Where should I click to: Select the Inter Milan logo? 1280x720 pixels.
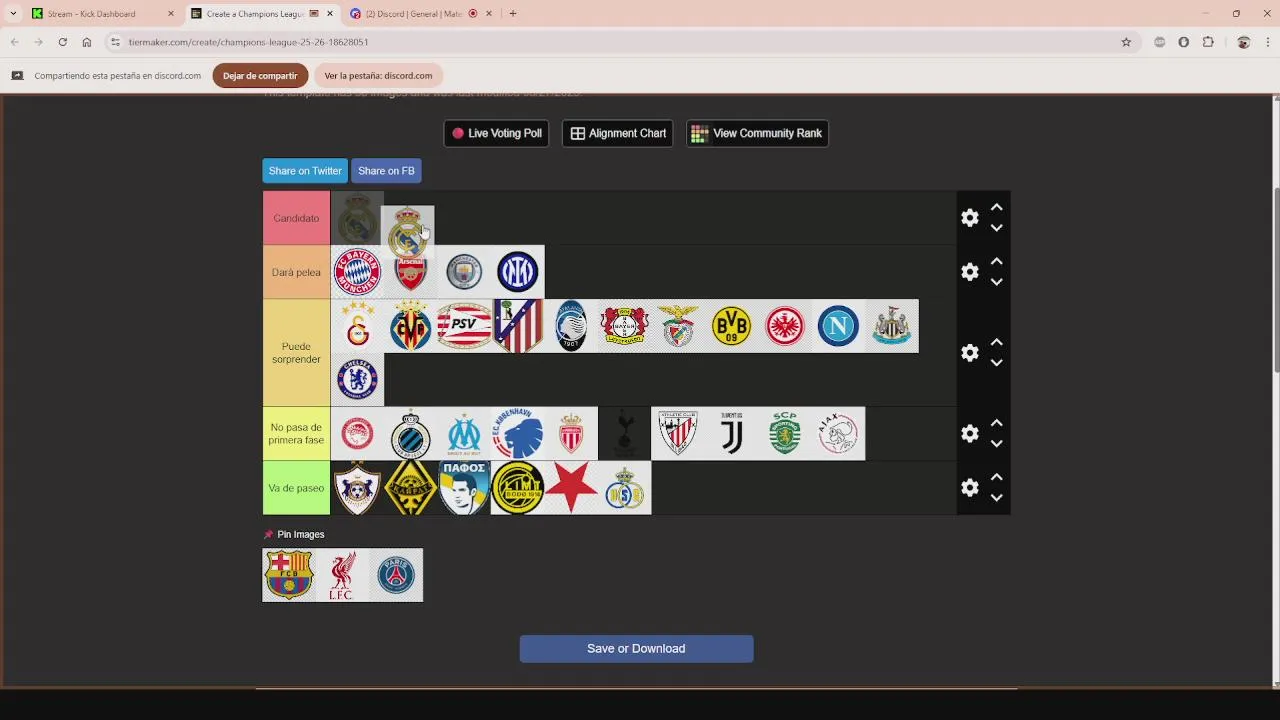point(518,272)
